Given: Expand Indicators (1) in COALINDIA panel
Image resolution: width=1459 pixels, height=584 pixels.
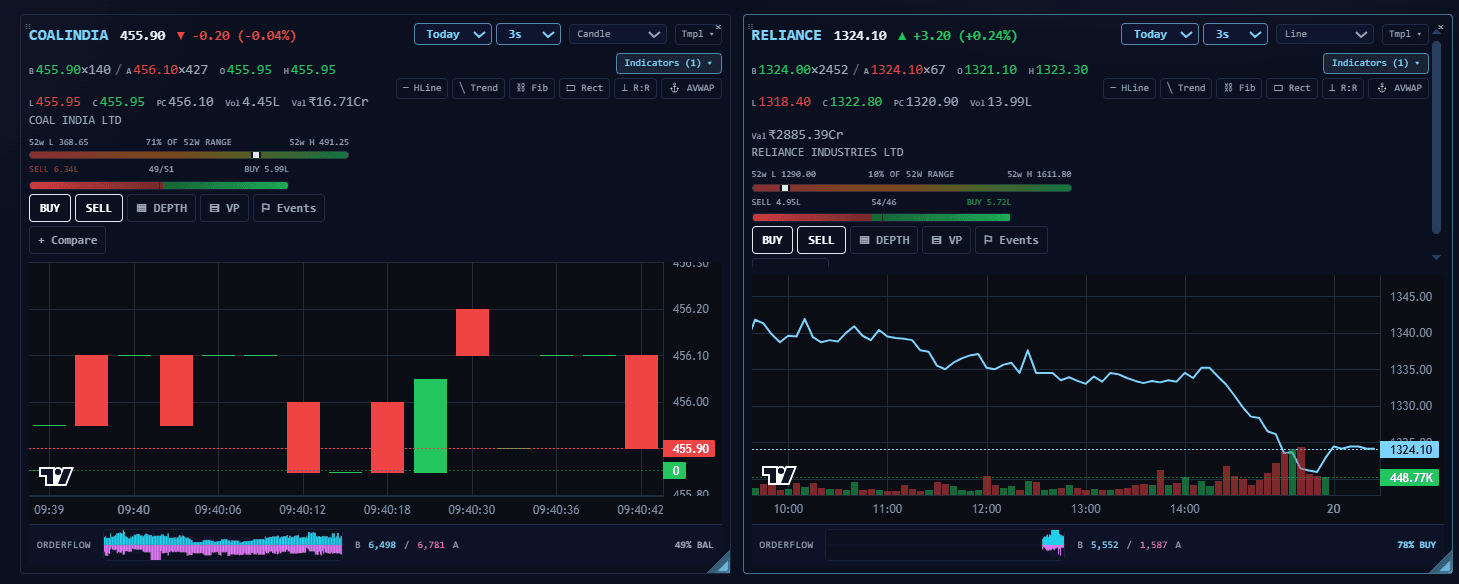Looking at the screenshot, I should 669,63.
